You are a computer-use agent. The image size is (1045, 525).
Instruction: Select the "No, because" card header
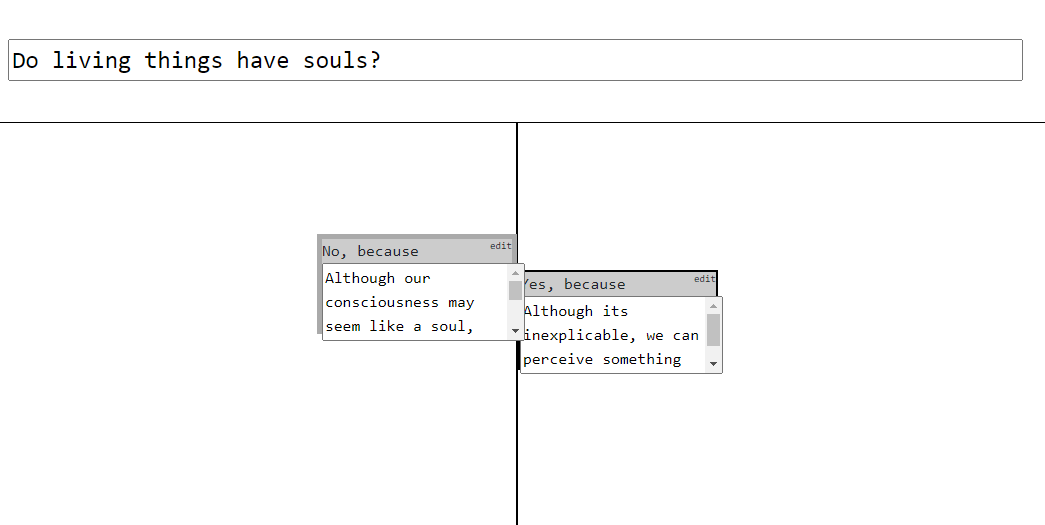click(417, 251)
